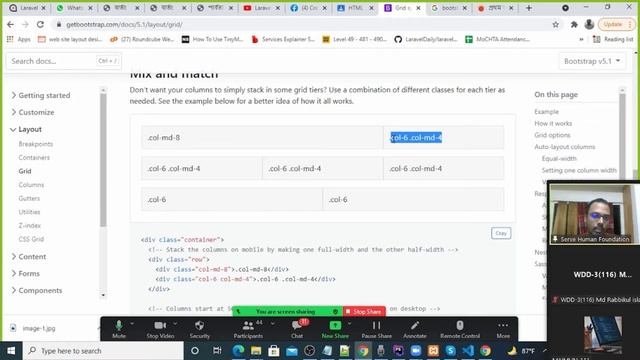The image size is (640, 360).
Task: Open the Chrome profile avatar
Action: coord(589,24)
